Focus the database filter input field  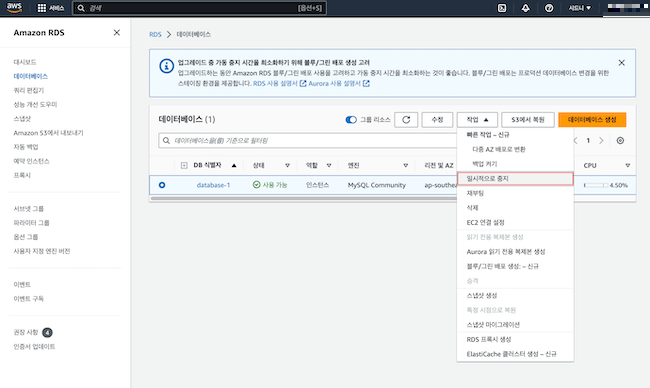[308, 141]
